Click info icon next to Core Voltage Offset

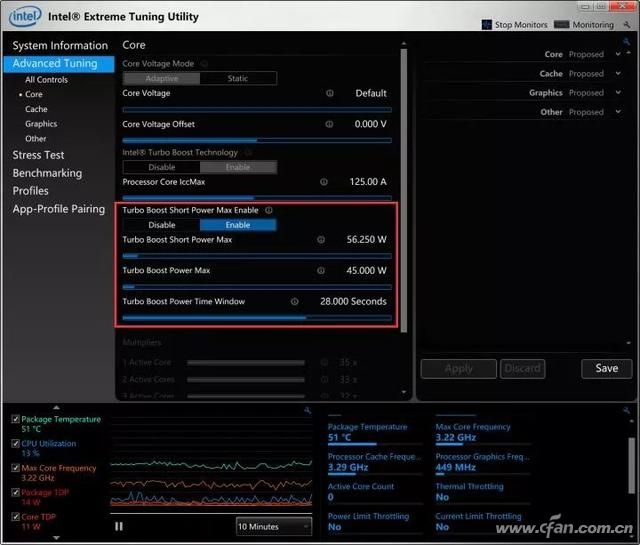pos(329,124)
